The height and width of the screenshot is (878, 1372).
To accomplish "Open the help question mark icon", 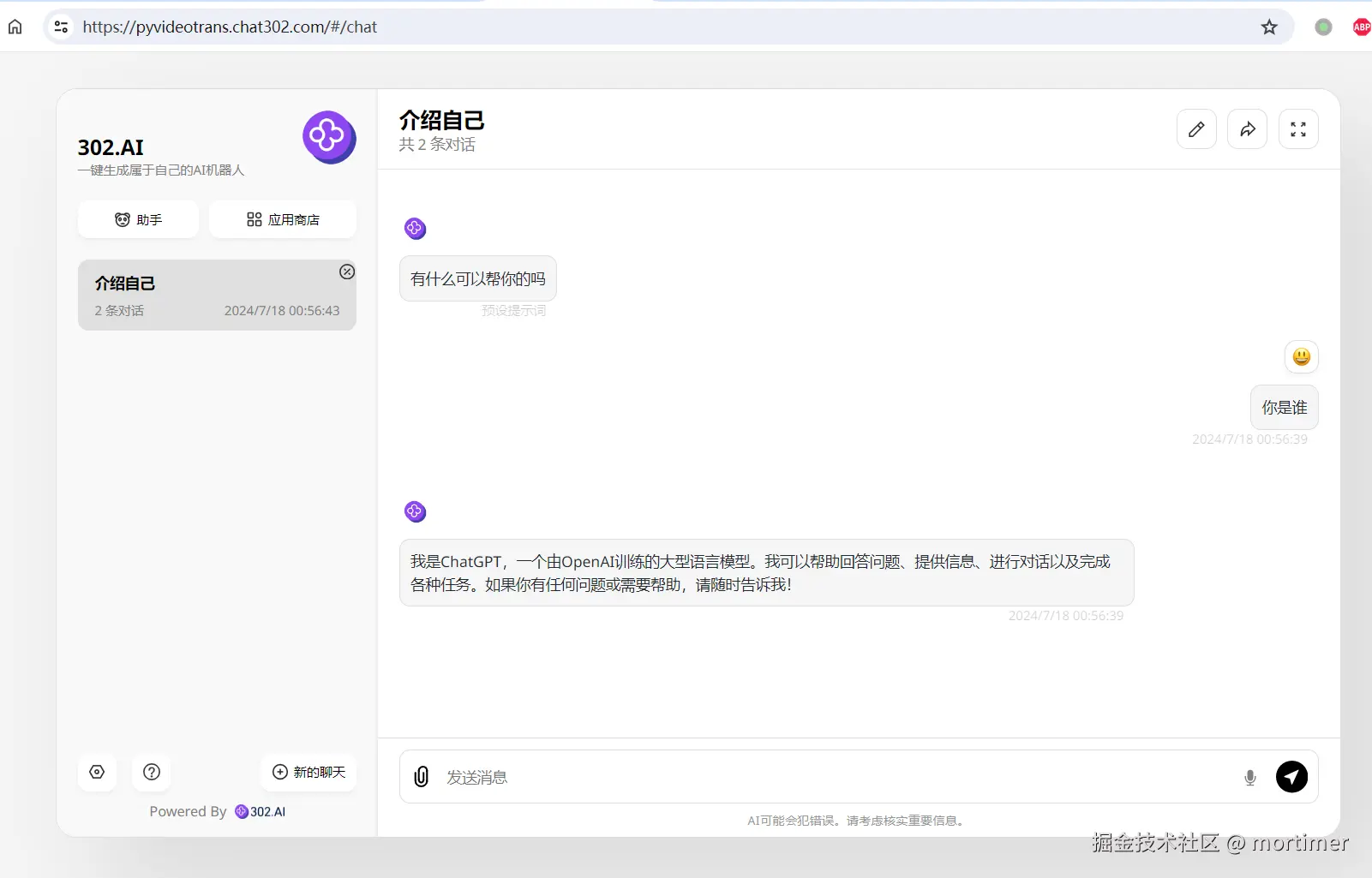I will 152,772.
